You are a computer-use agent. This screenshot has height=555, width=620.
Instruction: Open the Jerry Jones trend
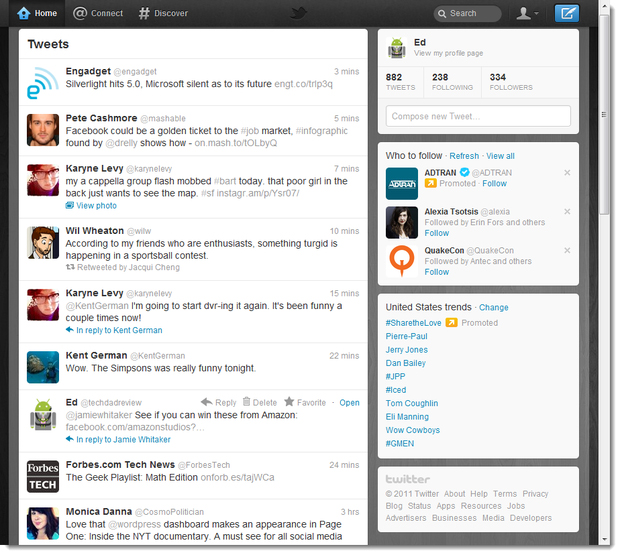(406, 350)
